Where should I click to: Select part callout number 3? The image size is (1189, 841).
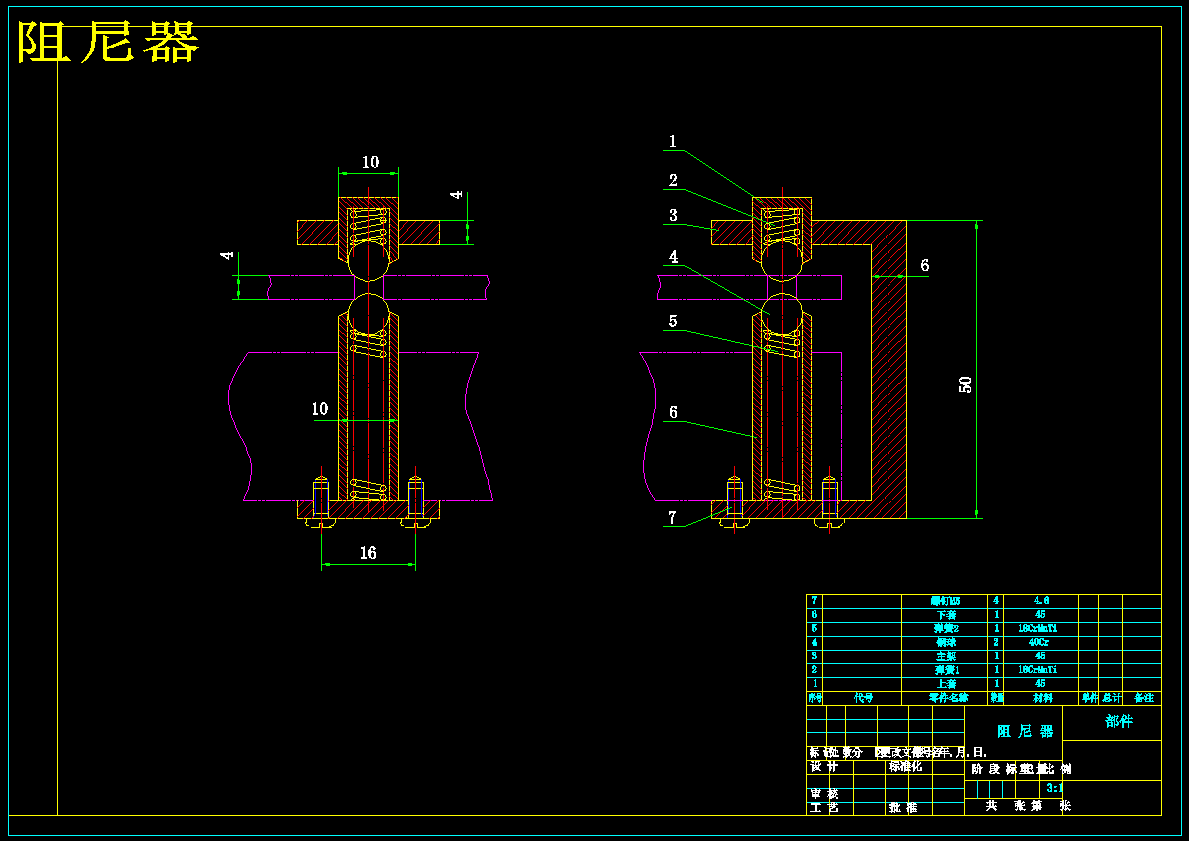click(673, 215)
